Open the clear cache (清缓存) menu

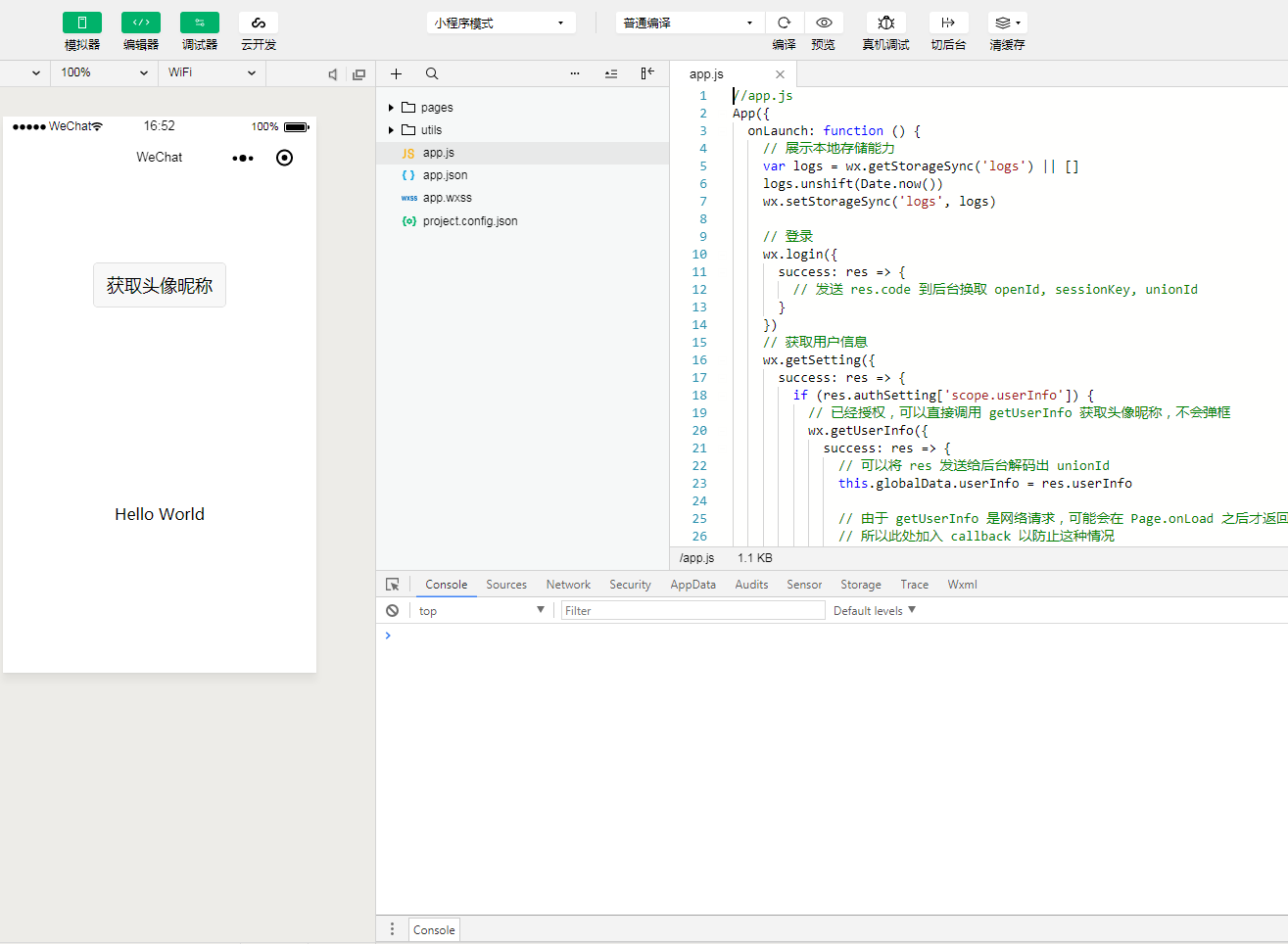pyautogui.click(x=1007, y=23)
